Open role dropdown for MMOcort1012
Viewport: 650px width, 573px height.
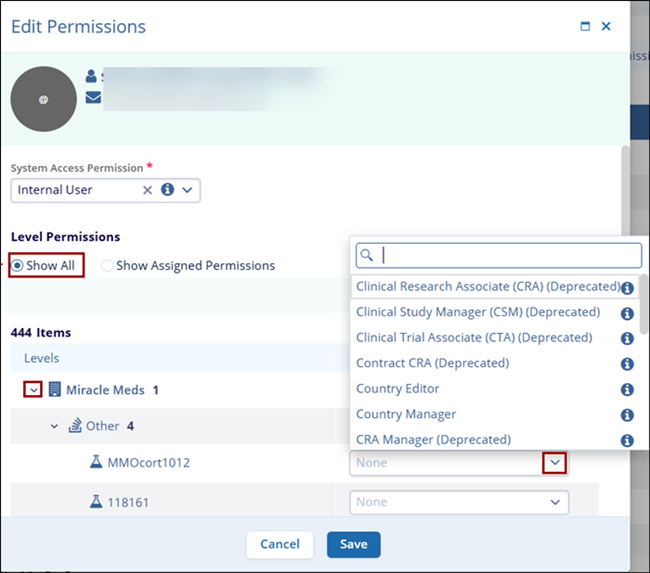(554, 463)
